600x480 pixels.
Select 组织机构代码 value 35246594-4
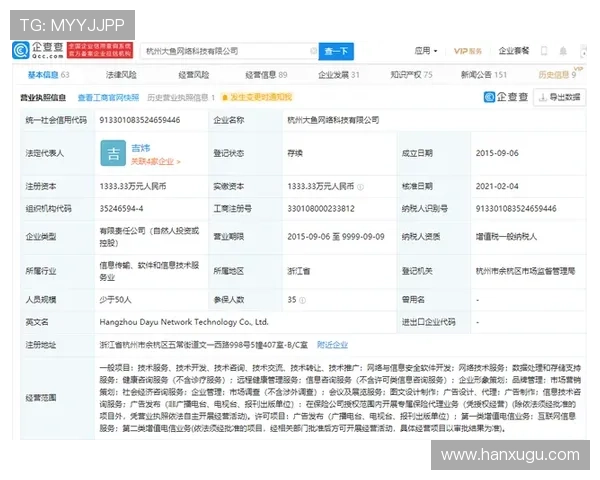pos(121,209)
